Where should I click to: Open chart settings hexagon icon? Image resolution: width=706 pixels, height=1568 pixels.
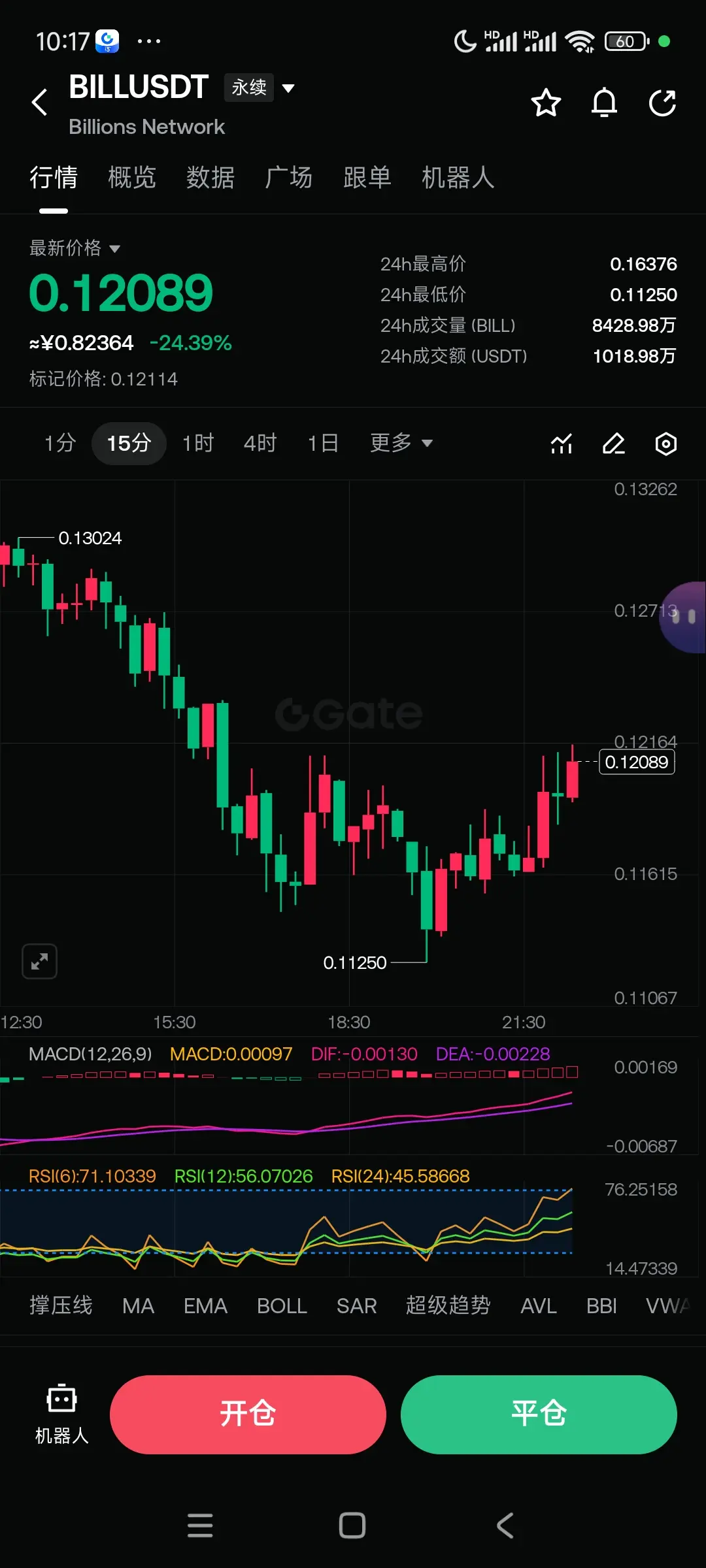[666, 444]
